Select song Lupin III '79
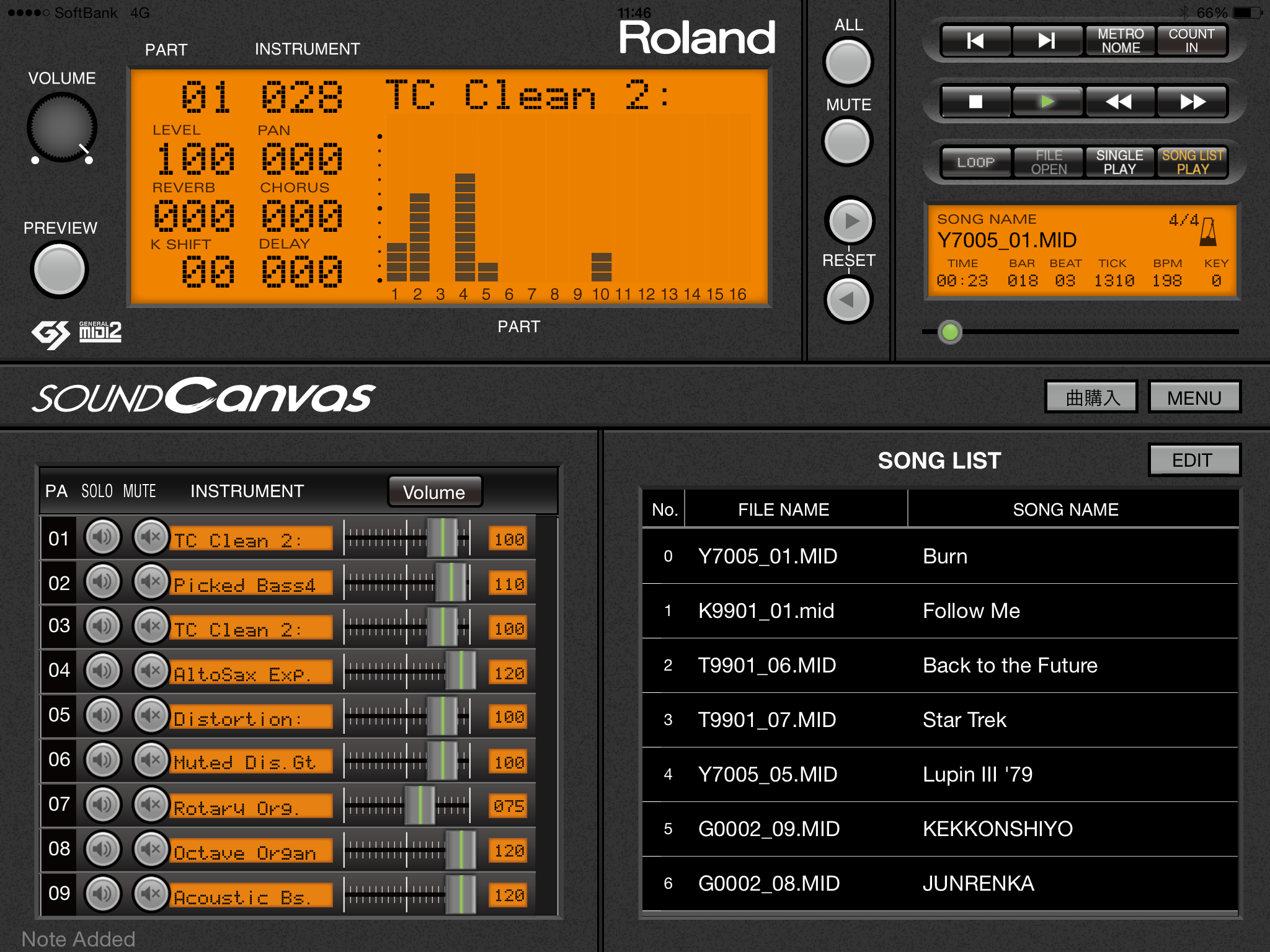 [940, 774]
